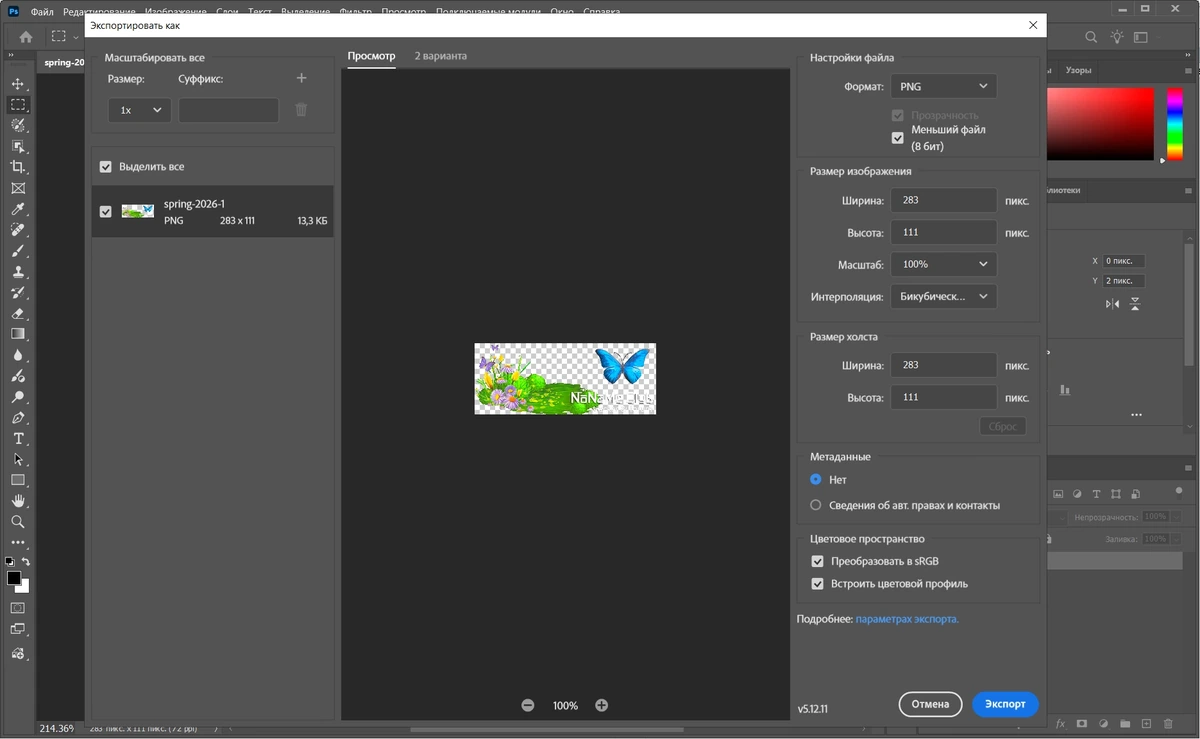The width and height of the screenshot is (1200, 739).
Task: Select the Move tool
Action: pyautogui.click(x=18, y=84)
